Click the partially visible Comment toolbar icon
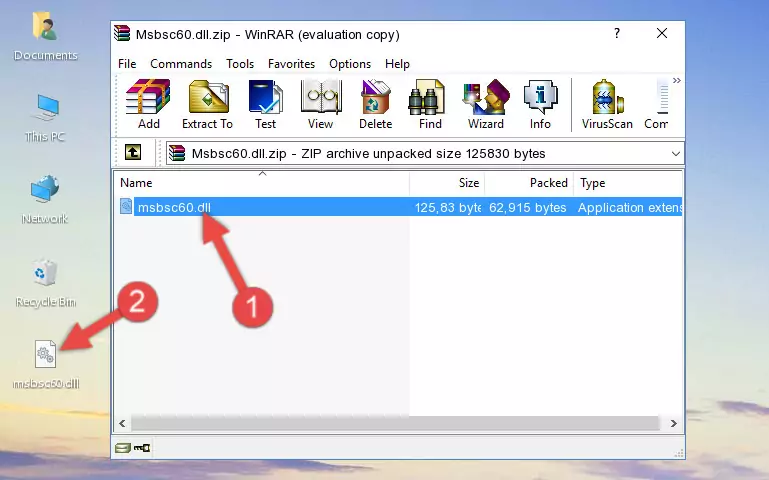Viewport: 769px width, 480px height. [x=656, y=104]
